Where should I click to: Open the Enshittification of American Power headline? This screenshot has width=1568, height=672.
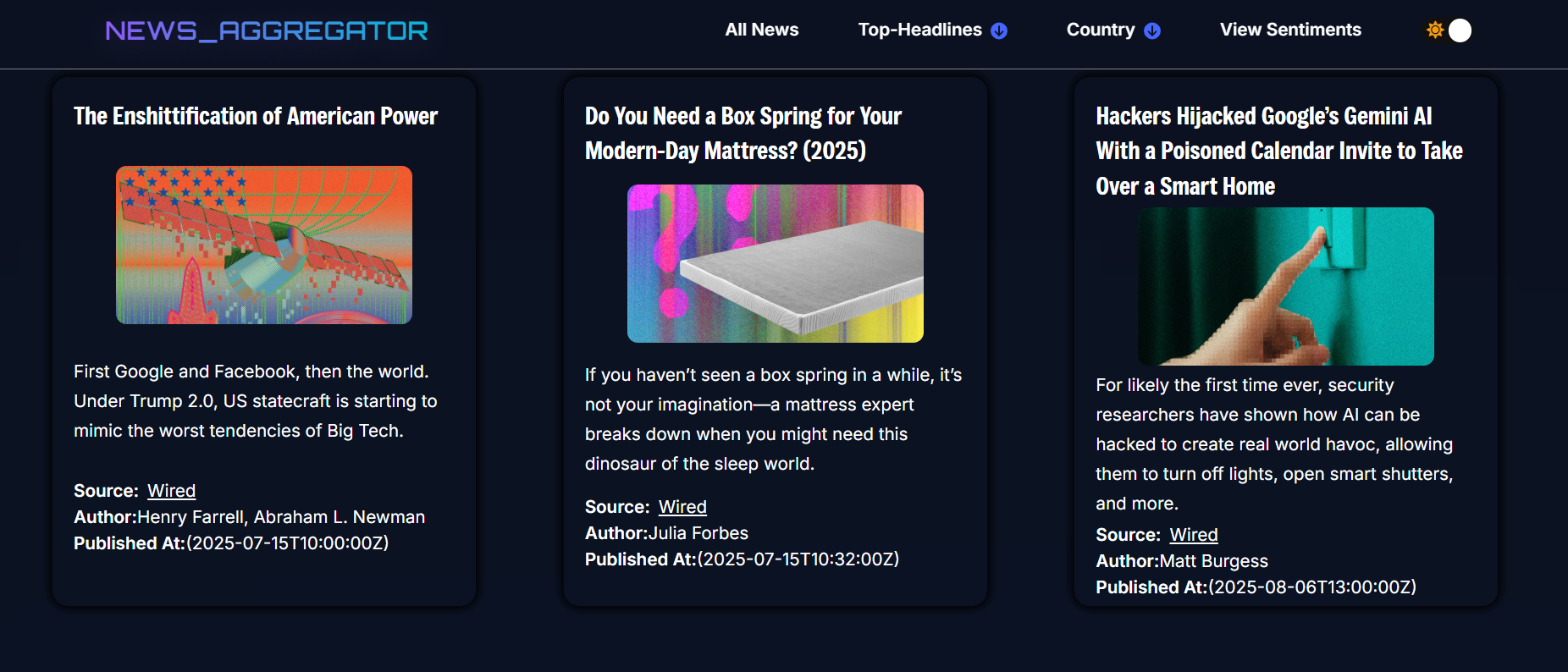click(x=256, y=116)
